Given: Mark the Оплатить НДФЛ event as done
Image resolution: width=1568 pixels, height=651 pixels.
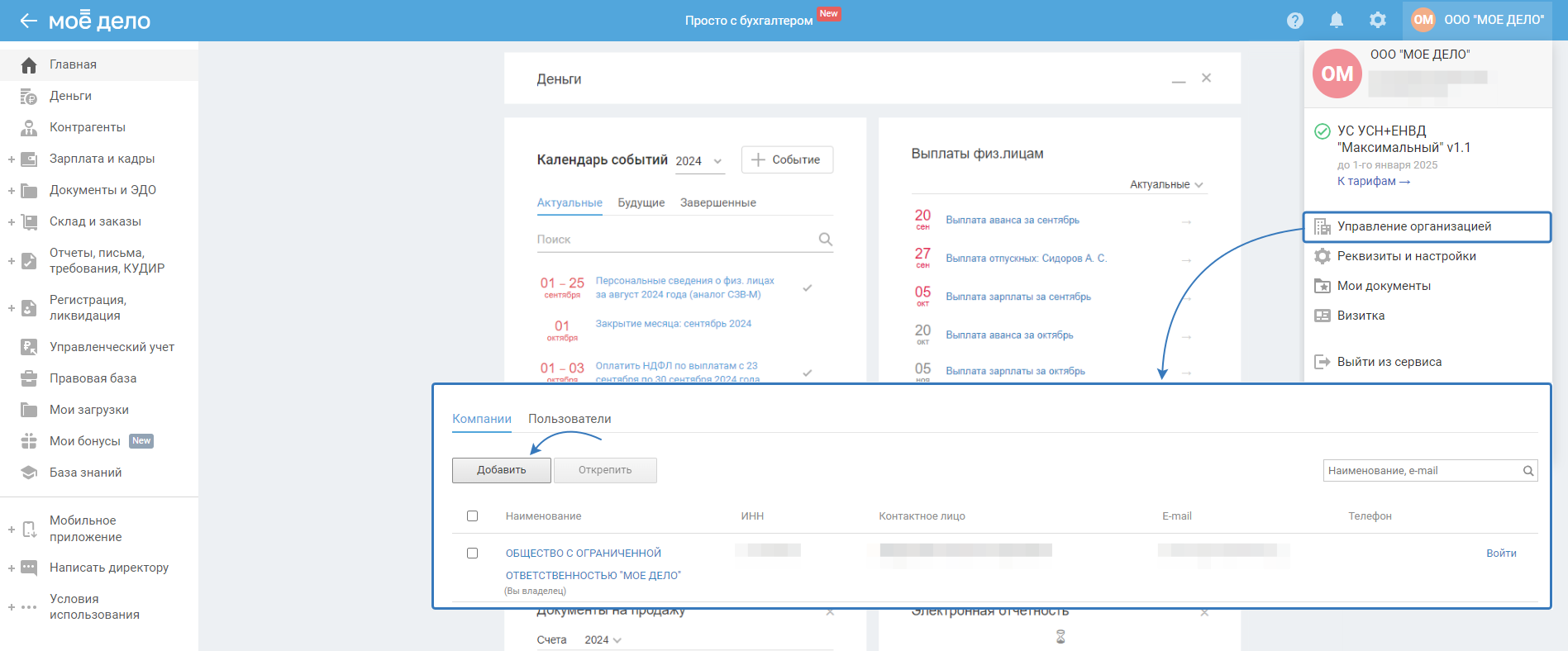Looking at the screenshot, I should tap(808, 373).
